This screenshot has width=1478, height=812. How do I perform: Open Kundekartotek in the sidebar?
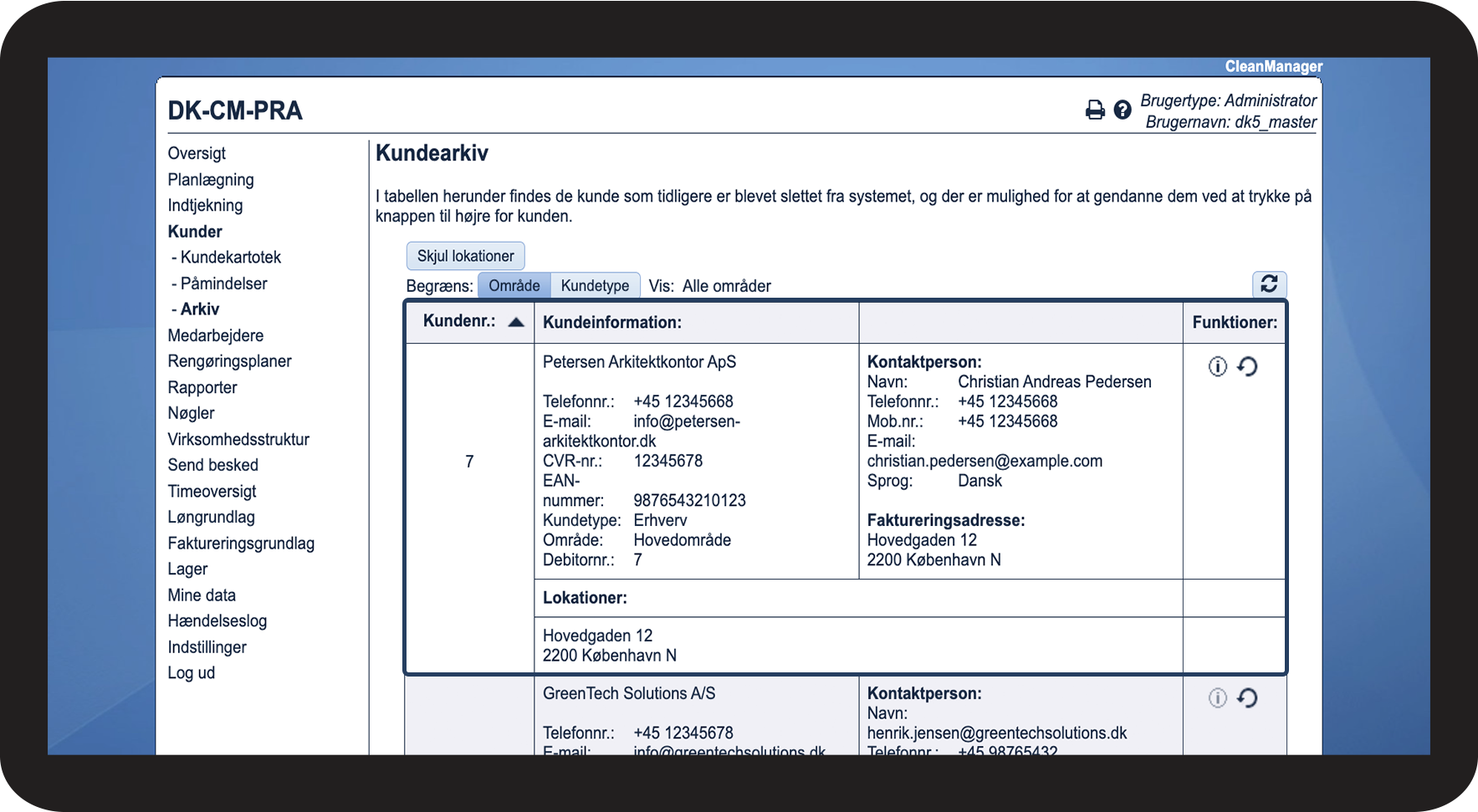coord(230,258)
